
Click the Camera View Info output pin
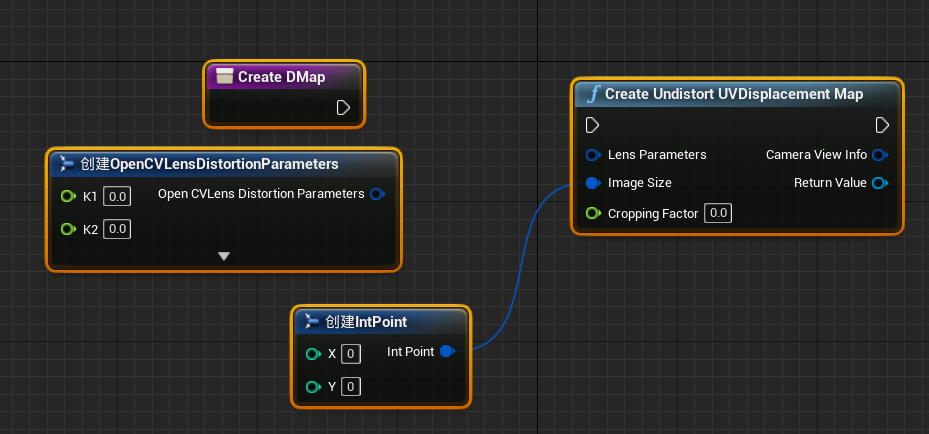click(879, 155)
